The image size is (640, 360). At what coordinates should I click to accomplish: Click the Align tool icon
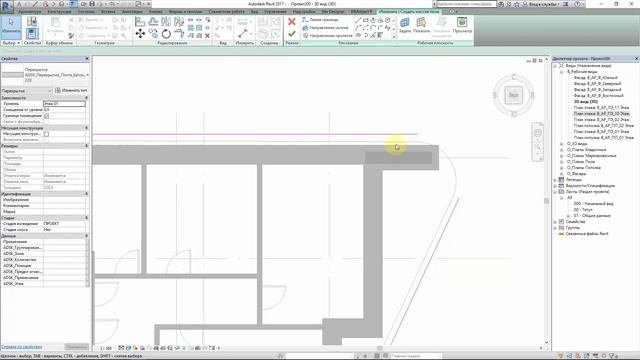(140, 21)
